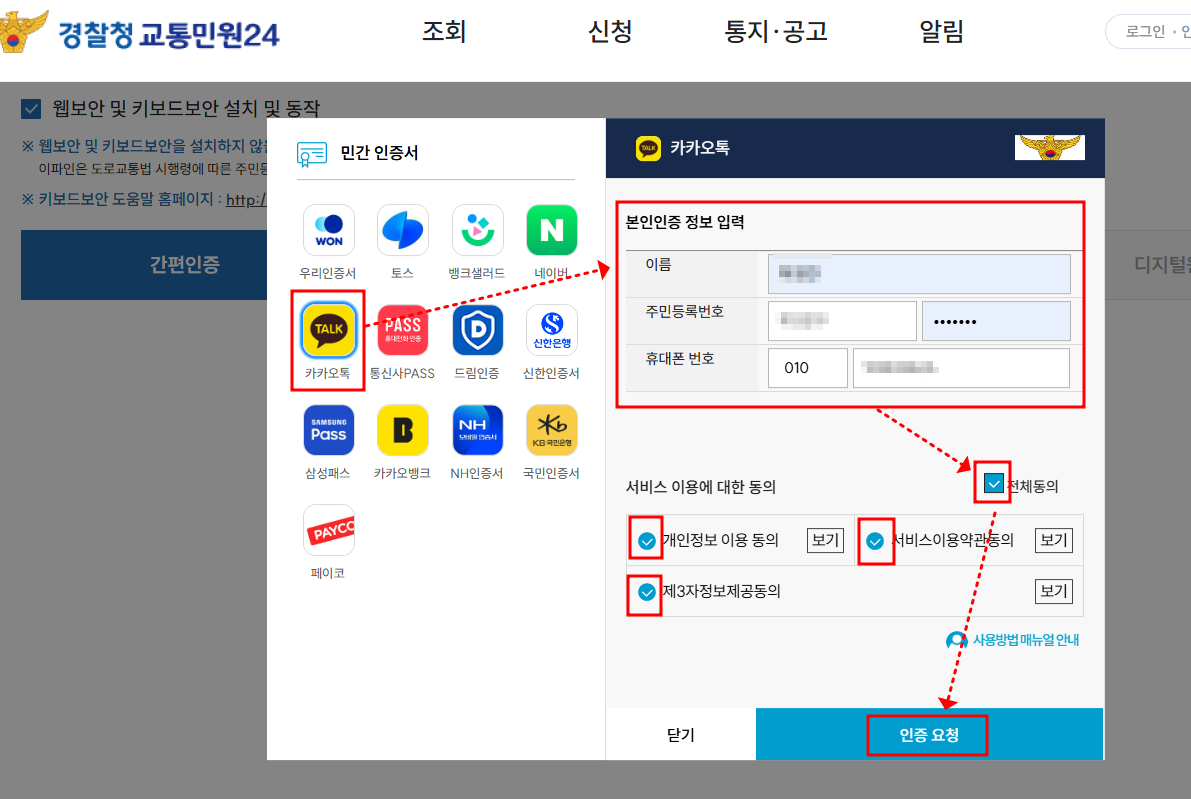Screen dimensions: 1191x799
Task: Click the 민간 인증서 certificate header icon
Action: (311, 154)
